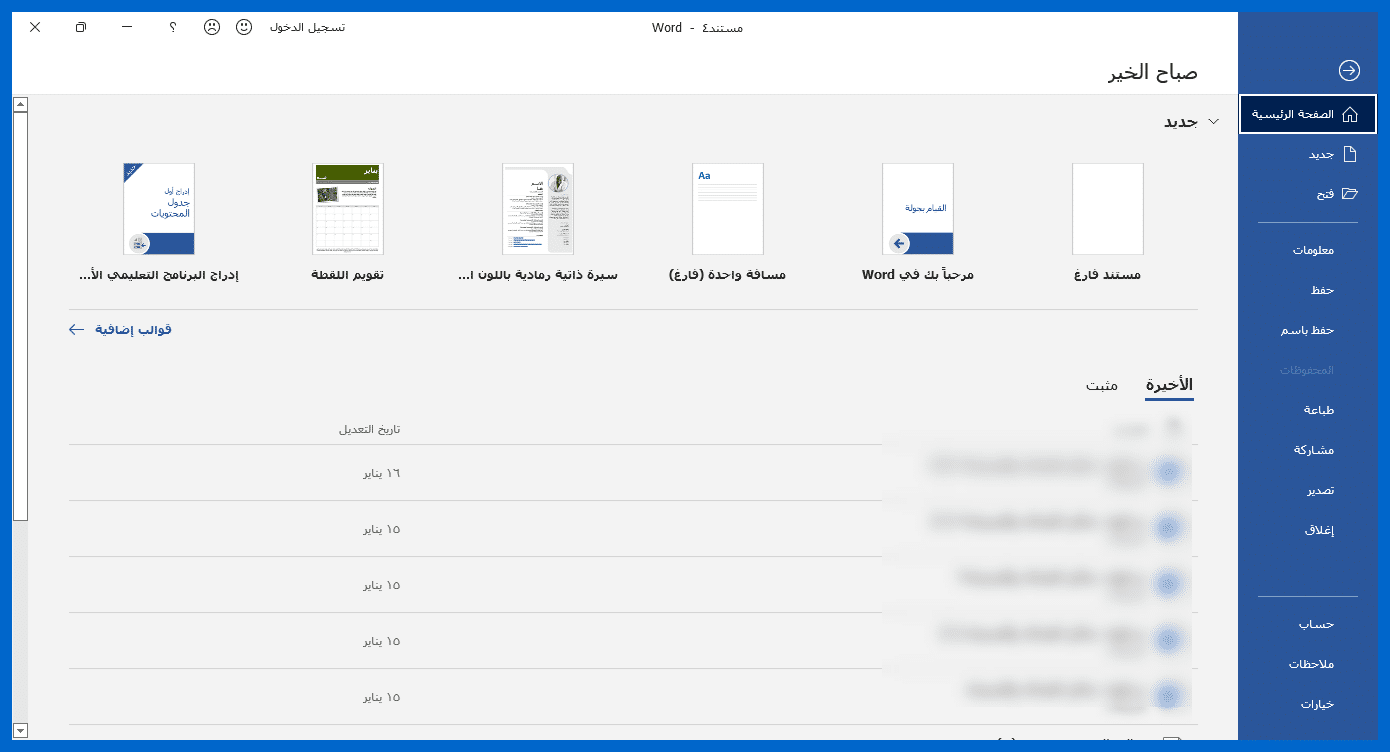Open the جدول المحتويات tutorial template
The width and height of the screenshot is (1390, 752).
158,209
